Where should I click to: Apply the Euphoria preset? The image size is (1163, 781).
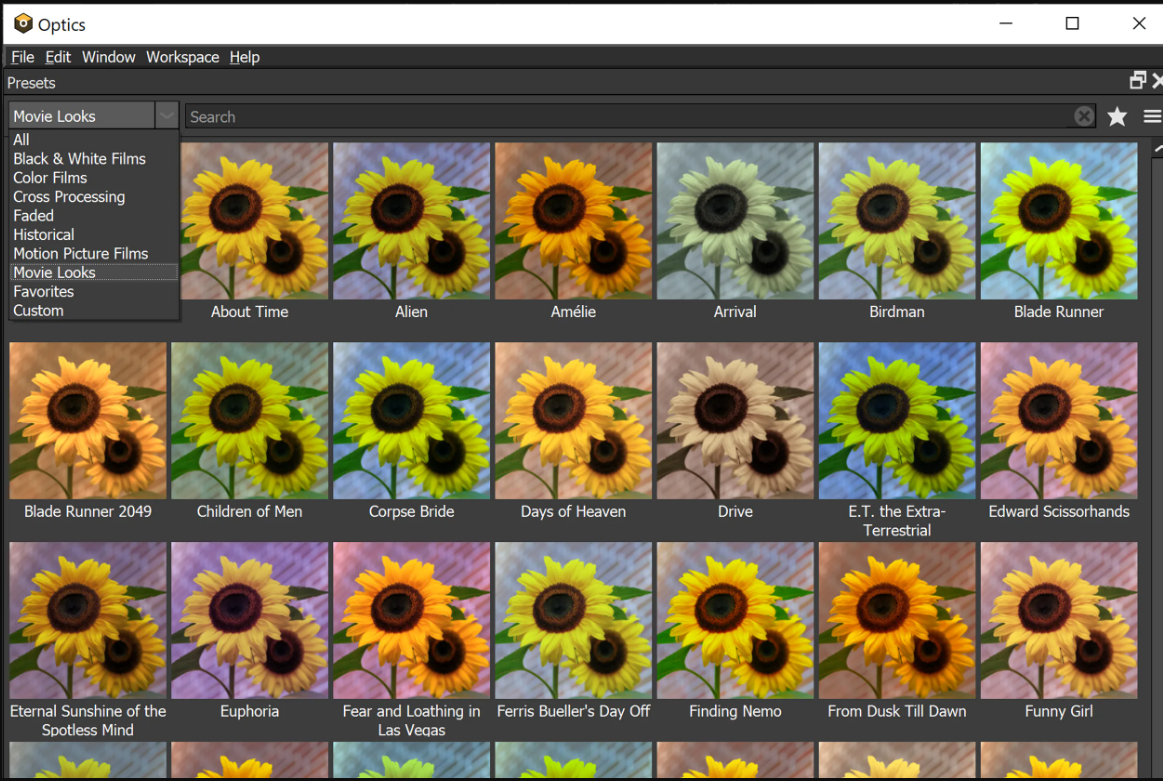coord(249,620)
